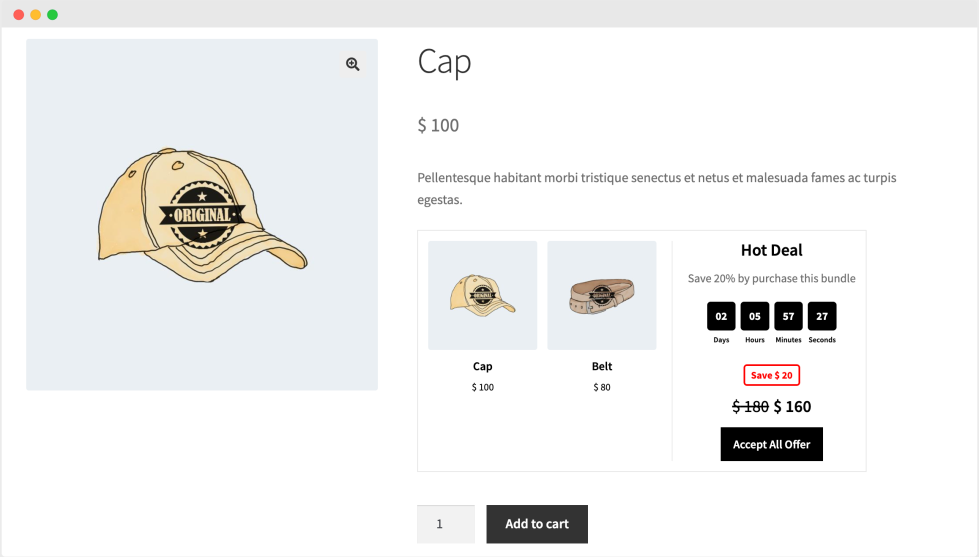This screenshot has width=979, height=557.
Task: Focus the quantity input field
Action: [445, 524]
